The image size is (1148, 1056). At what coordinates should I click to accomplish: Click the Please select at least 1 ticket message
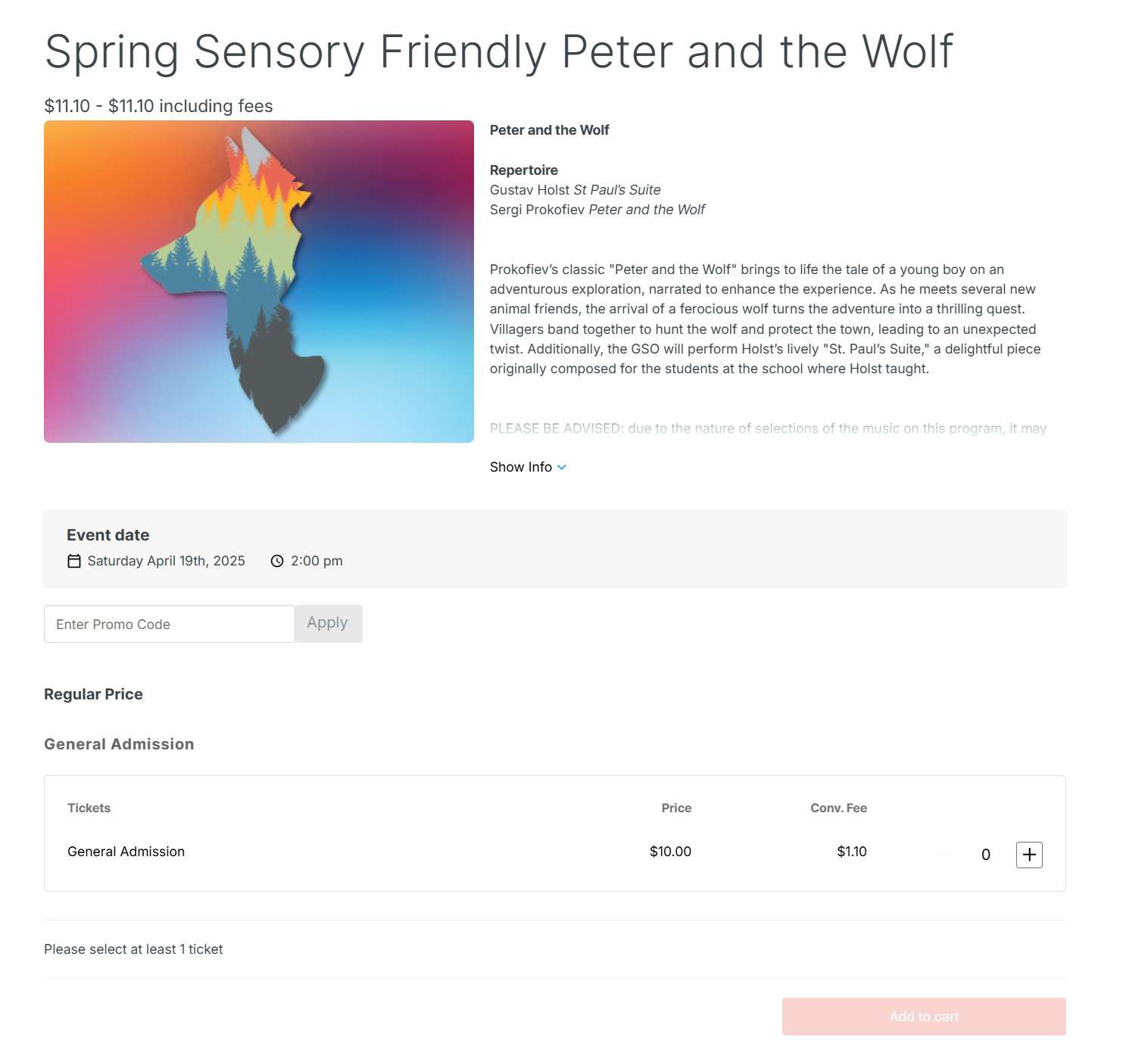[133, 949]
